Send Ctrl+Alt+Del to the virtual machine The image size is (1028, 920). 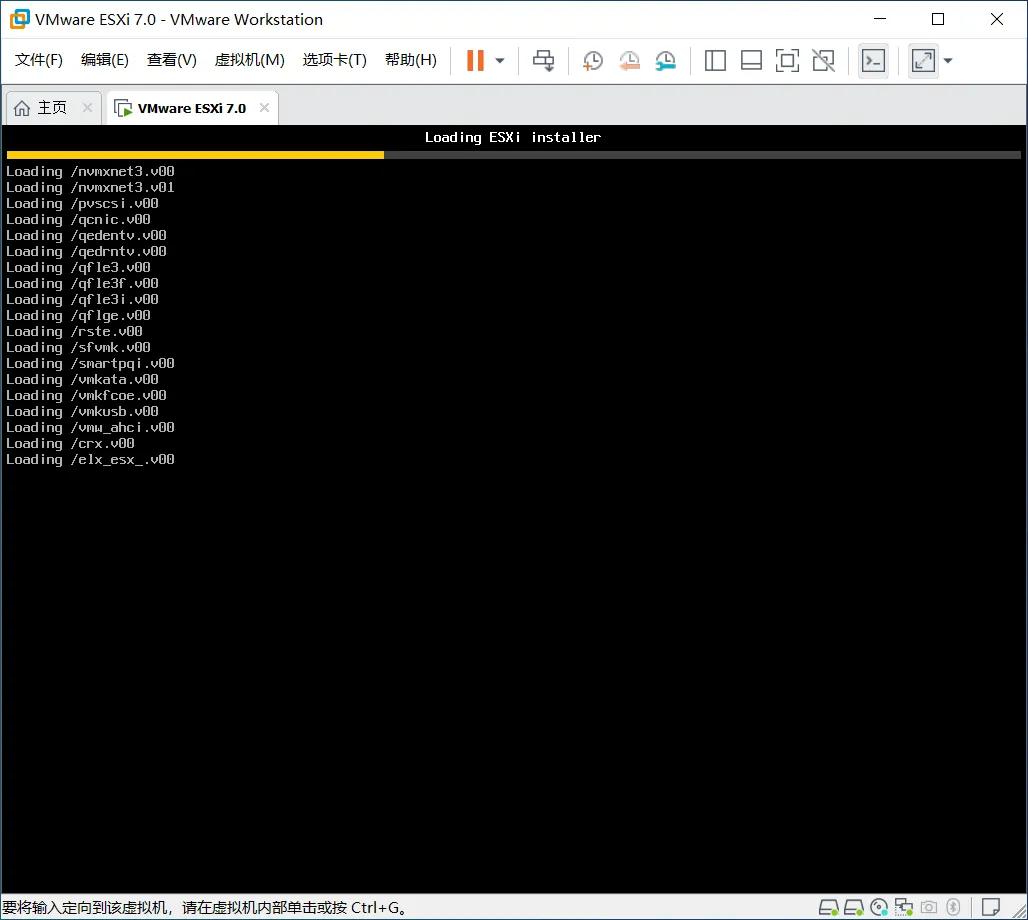click(543, 60)
